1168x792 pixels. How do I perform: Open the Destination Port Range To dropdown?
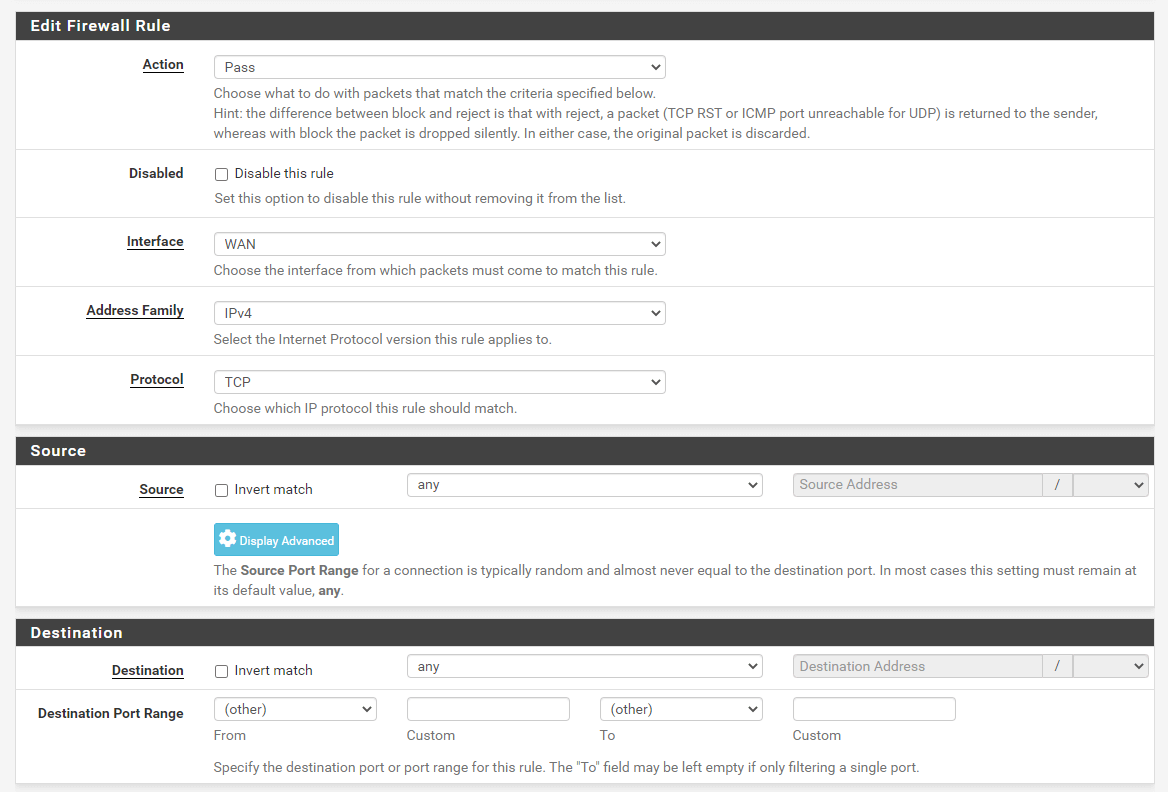click(680, 708)
